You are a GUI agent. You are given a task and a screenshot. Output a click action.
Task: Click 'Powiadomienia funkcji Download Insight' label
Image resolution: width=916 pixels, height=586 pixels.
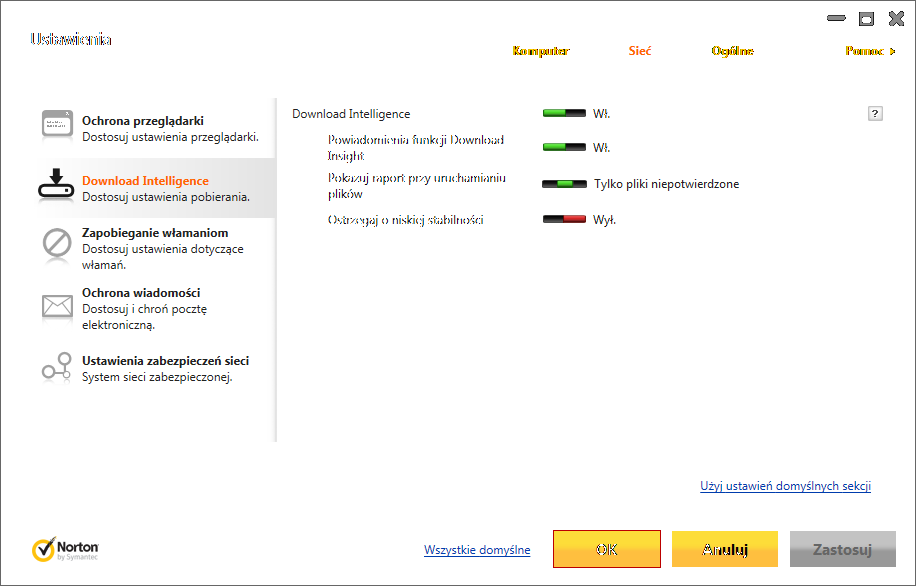(x=415, y=148)
